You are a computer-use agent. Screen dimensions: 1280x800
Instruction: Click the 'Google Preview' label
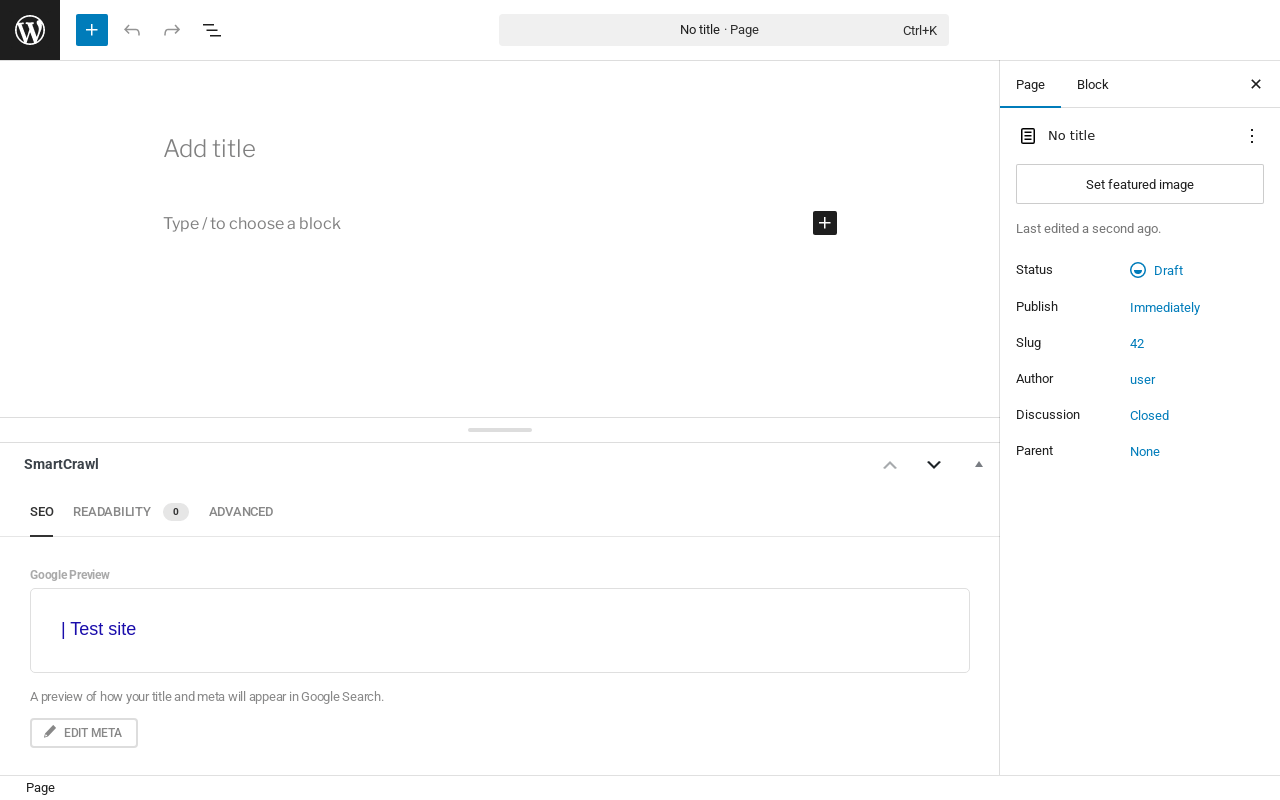[x=70, y=575]
